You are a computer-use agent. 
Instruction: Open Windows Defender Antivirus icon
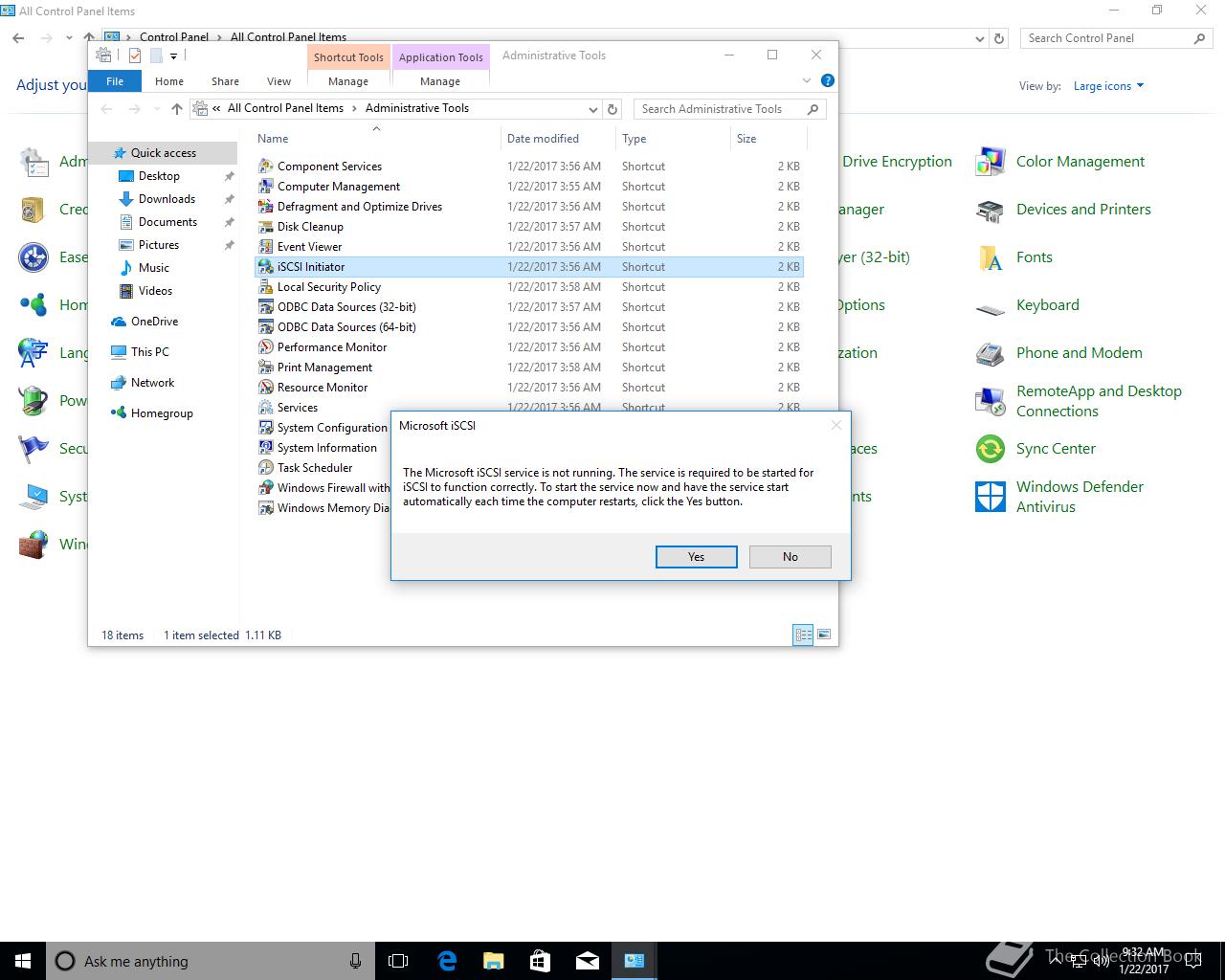coord(990,497)
